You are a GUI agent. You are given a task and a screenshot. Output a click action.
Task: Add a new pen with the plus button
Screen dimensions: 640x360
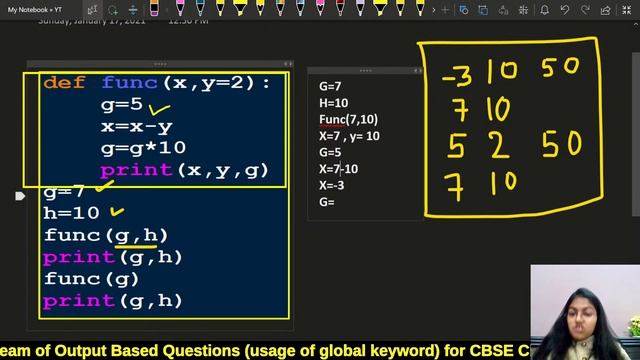(x=445, y=10)
